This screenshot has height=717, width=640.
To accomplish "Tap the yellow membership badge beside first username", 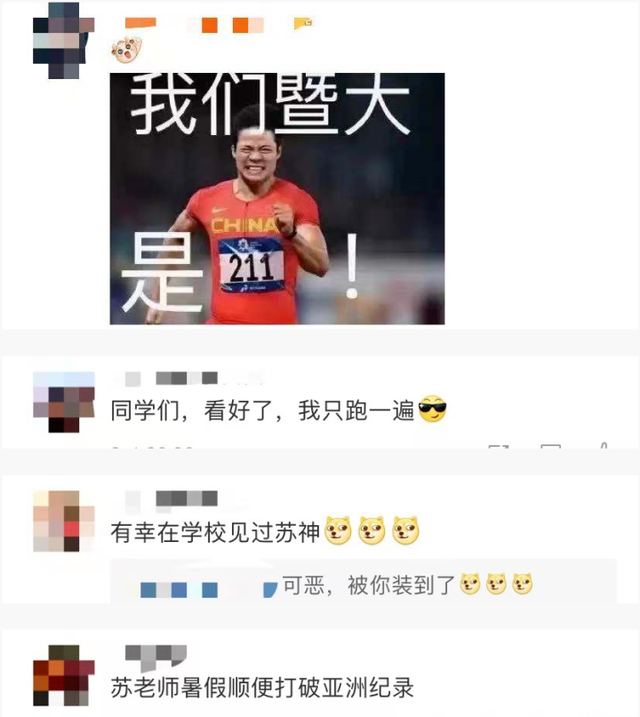I will point(303,23).
